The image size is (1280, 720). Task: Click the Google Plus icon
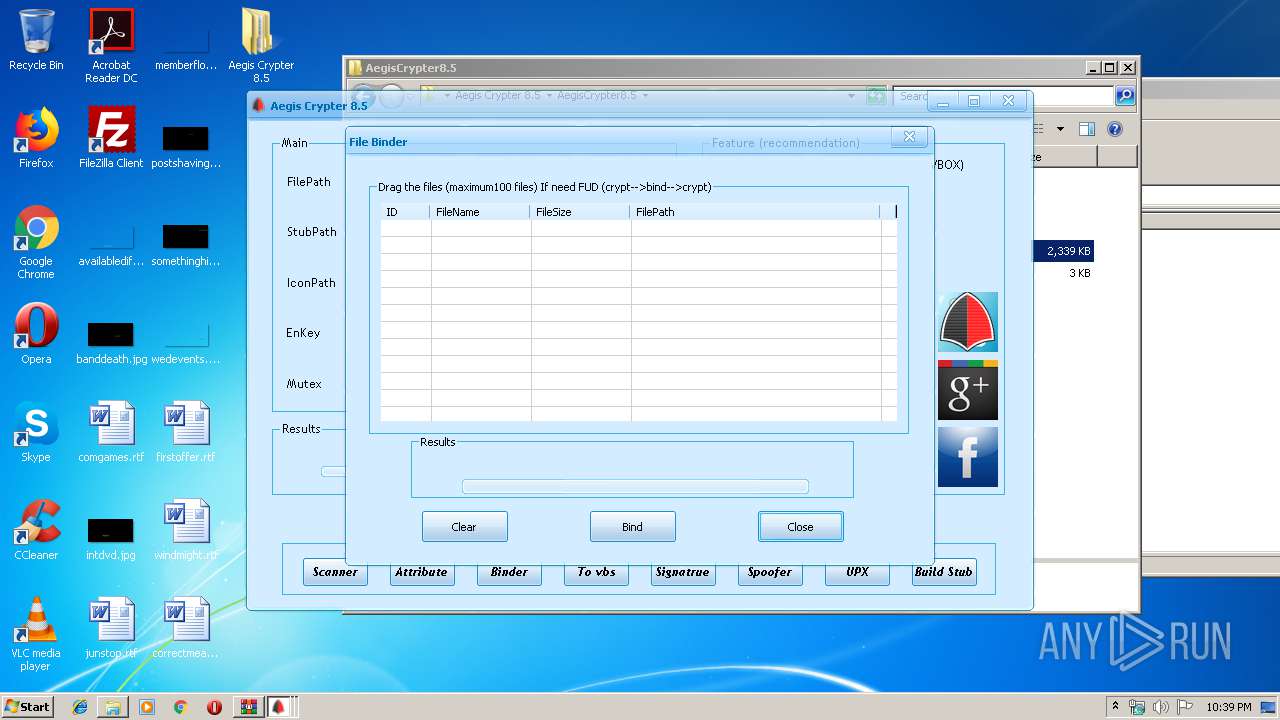pyautogui.click(x=968, y=390)
